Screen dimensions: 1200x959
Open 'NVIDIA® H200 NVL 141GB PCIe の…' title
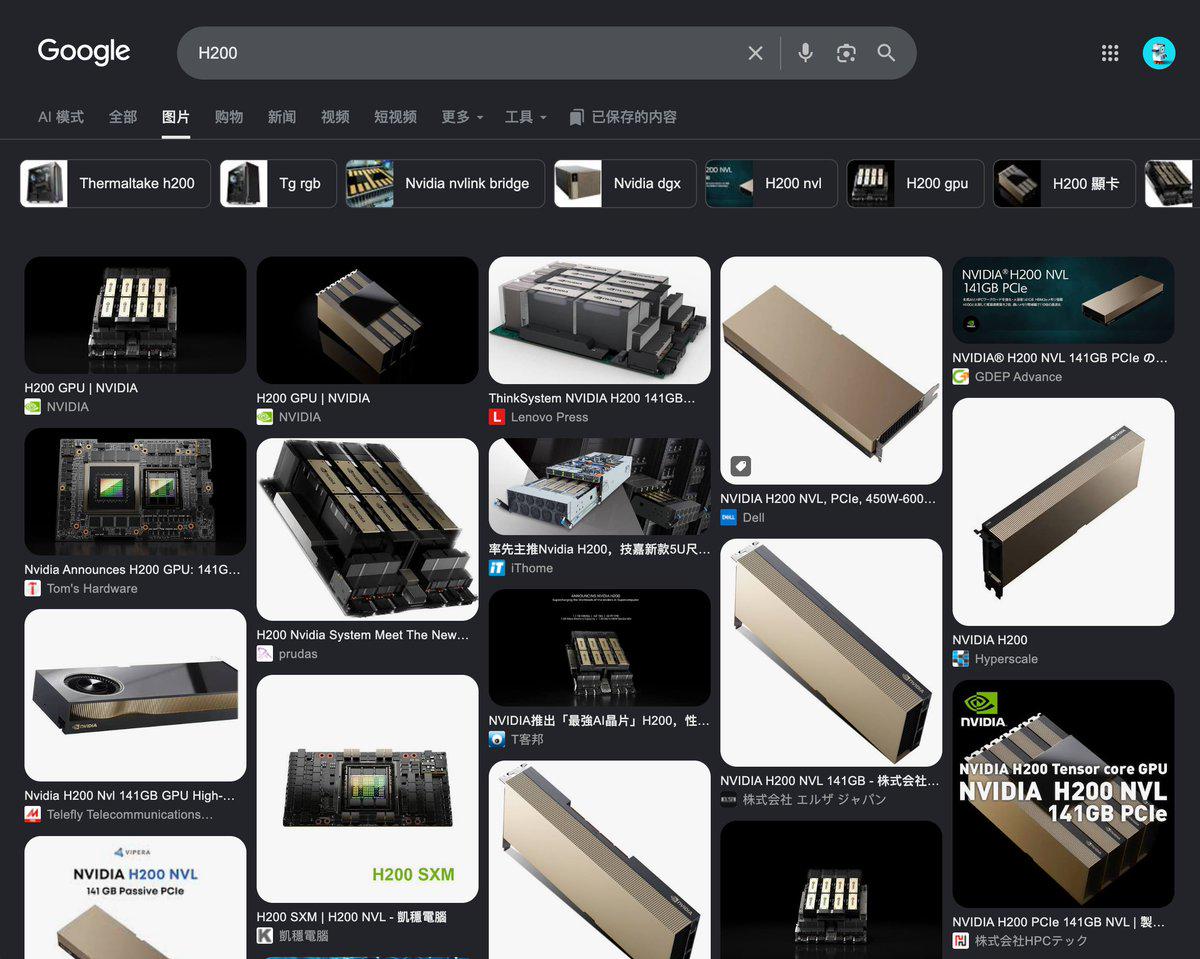click(x=1060, y=358)
